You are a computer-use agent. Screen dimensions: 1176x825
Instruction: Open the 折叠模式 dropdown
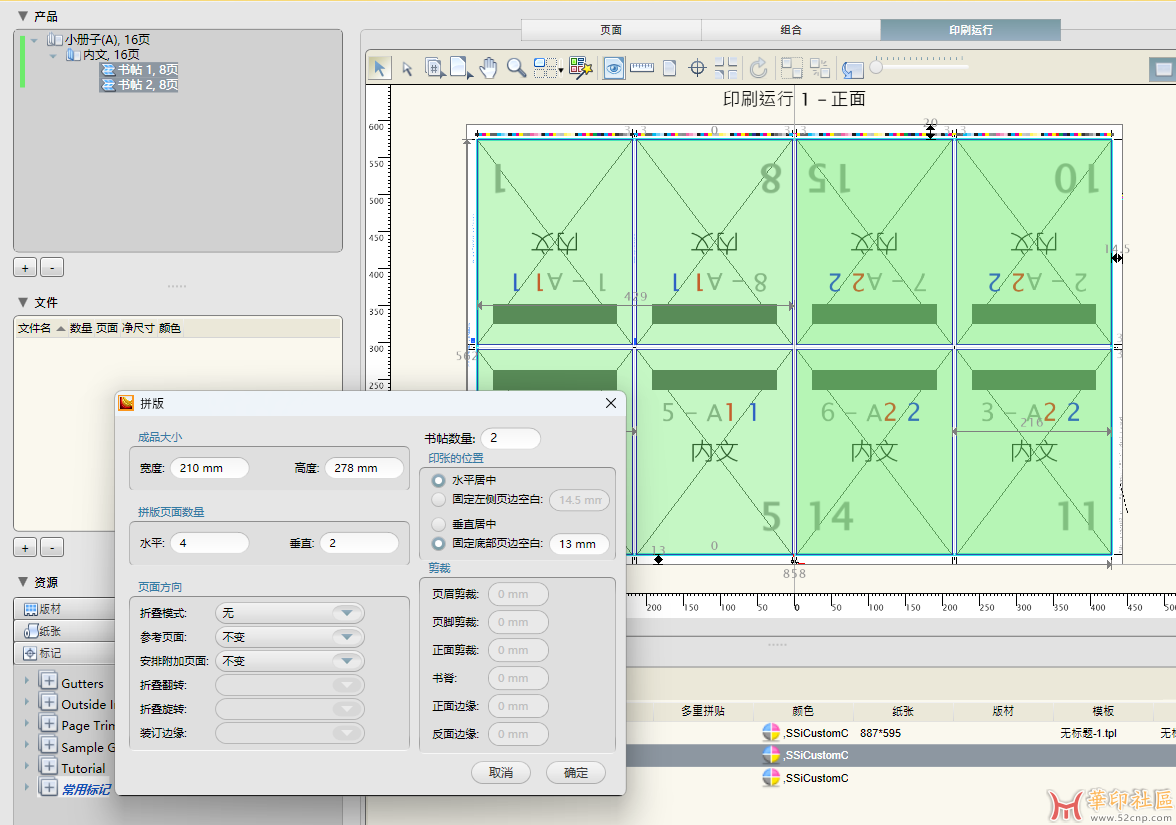(x=290, y=613)
